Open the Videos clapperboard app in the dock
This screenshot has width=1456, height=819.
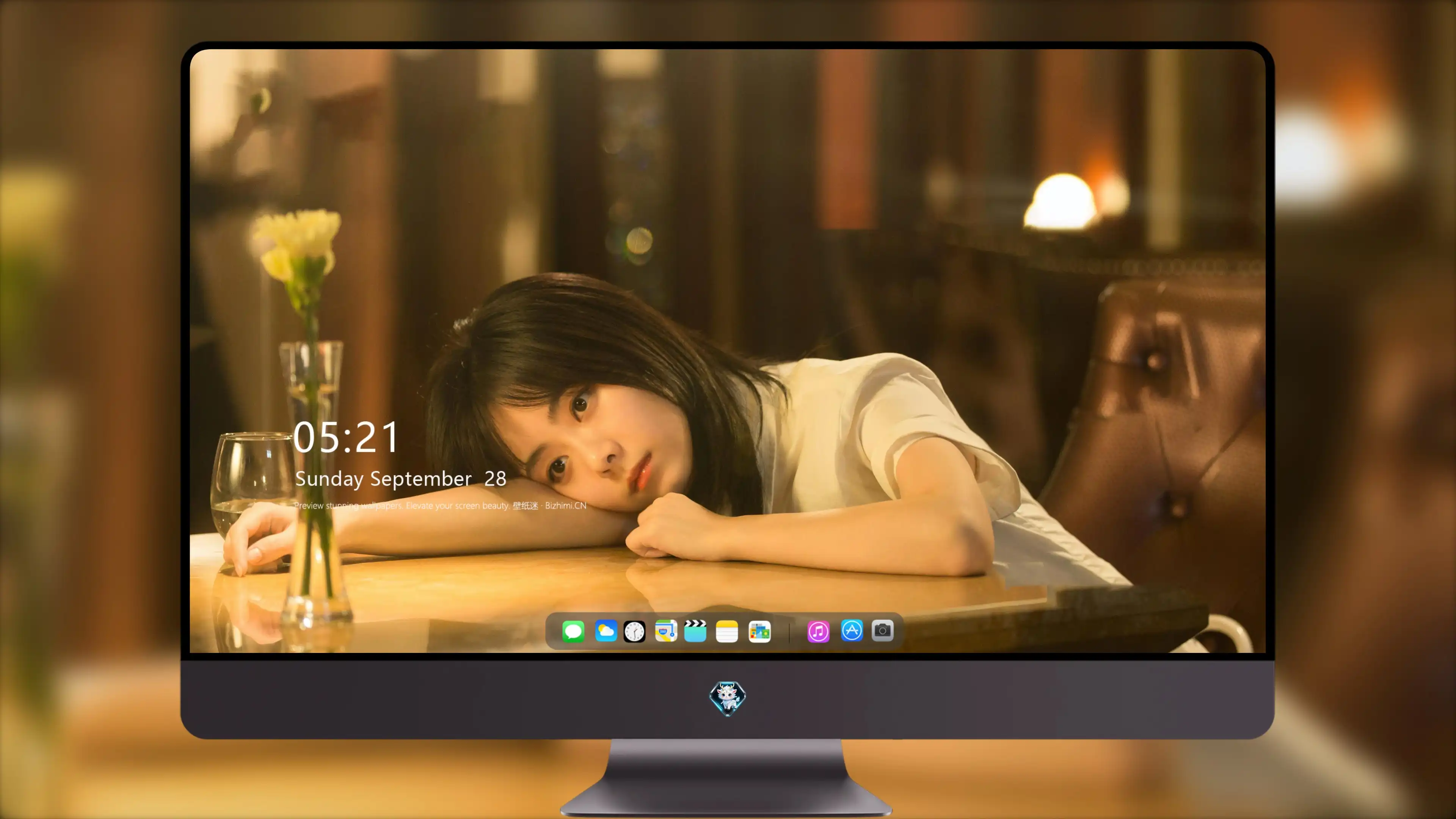click(x=695, y=631)
